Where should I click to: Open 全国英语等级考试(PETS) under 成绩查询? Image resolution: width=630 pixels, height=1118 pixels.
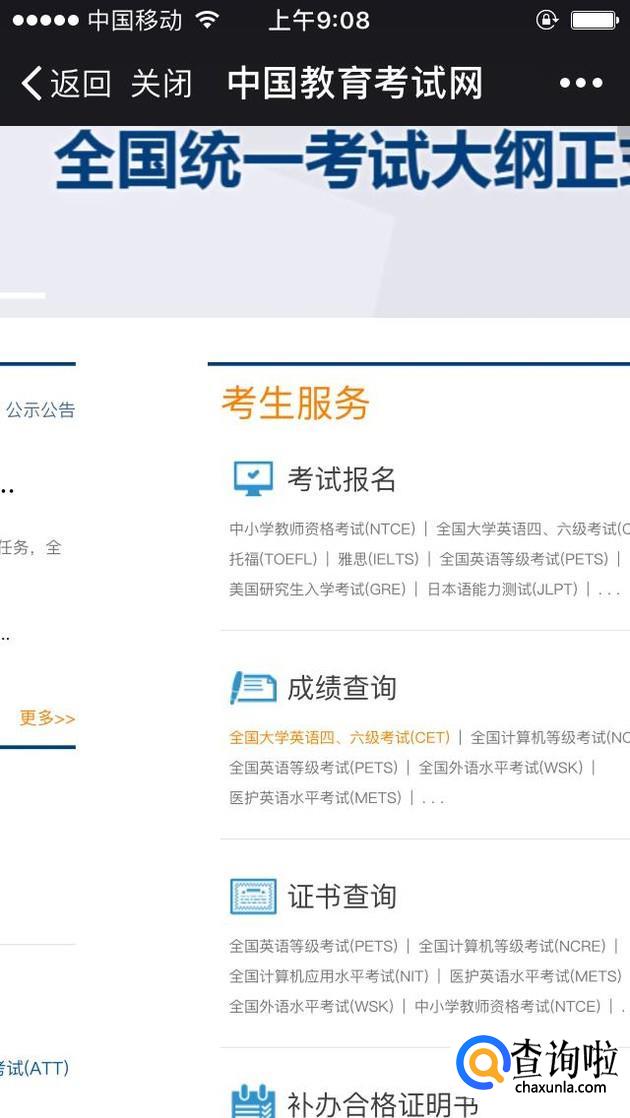[314, 767]
